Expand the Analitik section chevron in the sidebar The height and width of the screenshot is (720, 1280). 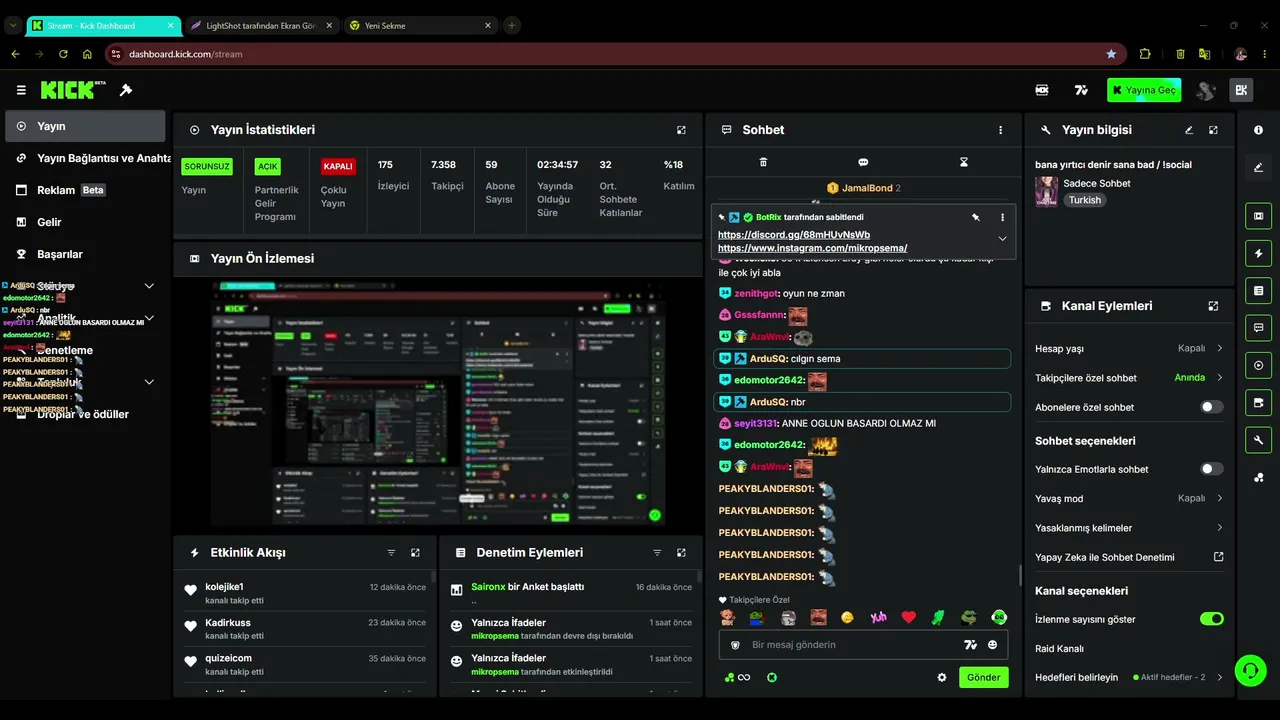click(x=149, y=318)
